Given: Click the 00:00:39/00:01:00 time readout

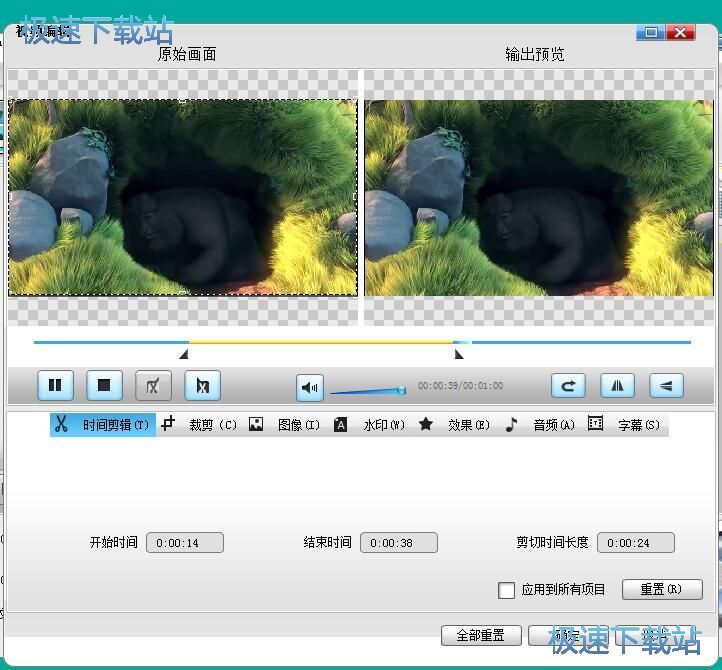Looking at the screenshot, I should [x=460, y=386].
